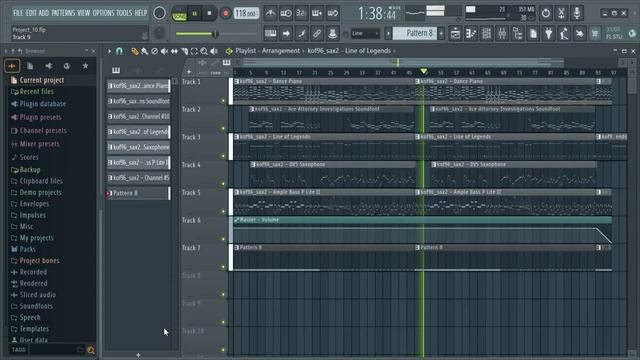
Task: Click the one-click audio recording microphone icon
Action: (576, 13)
